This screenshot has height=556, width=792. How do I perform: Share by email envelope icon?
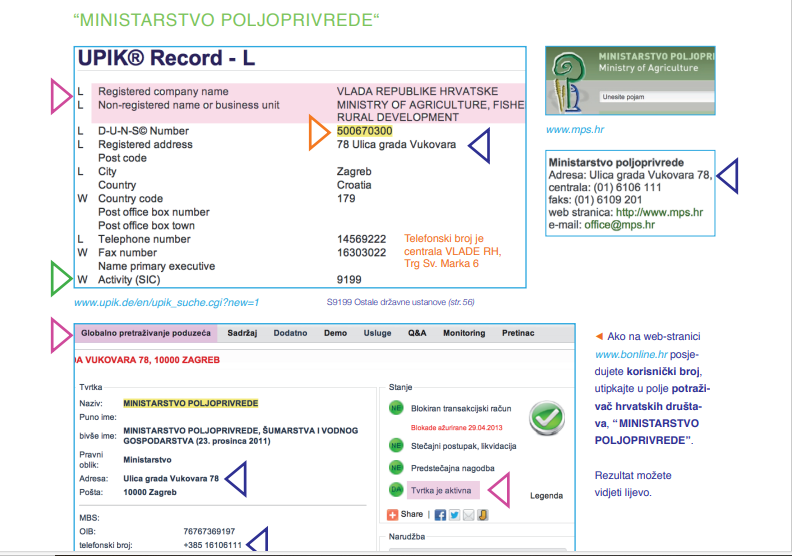click(x=469, y=515)
